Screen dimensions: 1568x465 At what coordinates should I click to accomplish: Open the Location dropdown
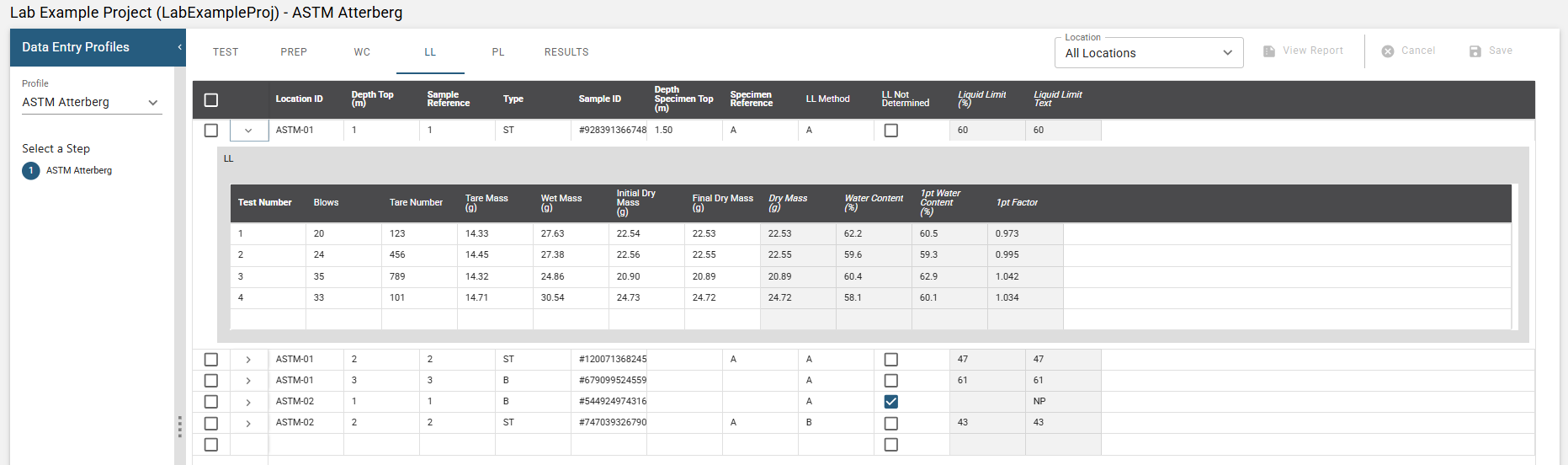[x=1148, y=53]
